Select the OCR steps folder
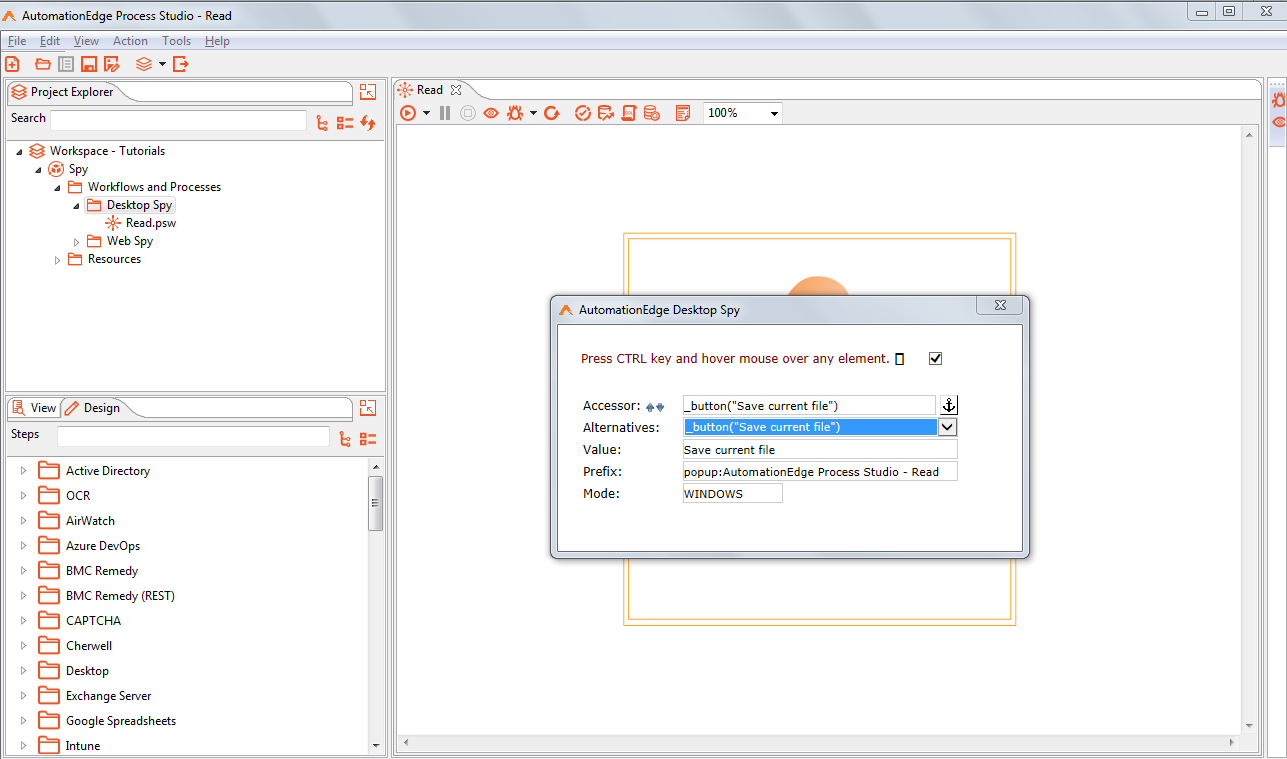Viewport: 1287px width, 759px height. pyautogui.click(x=64, y=495)
